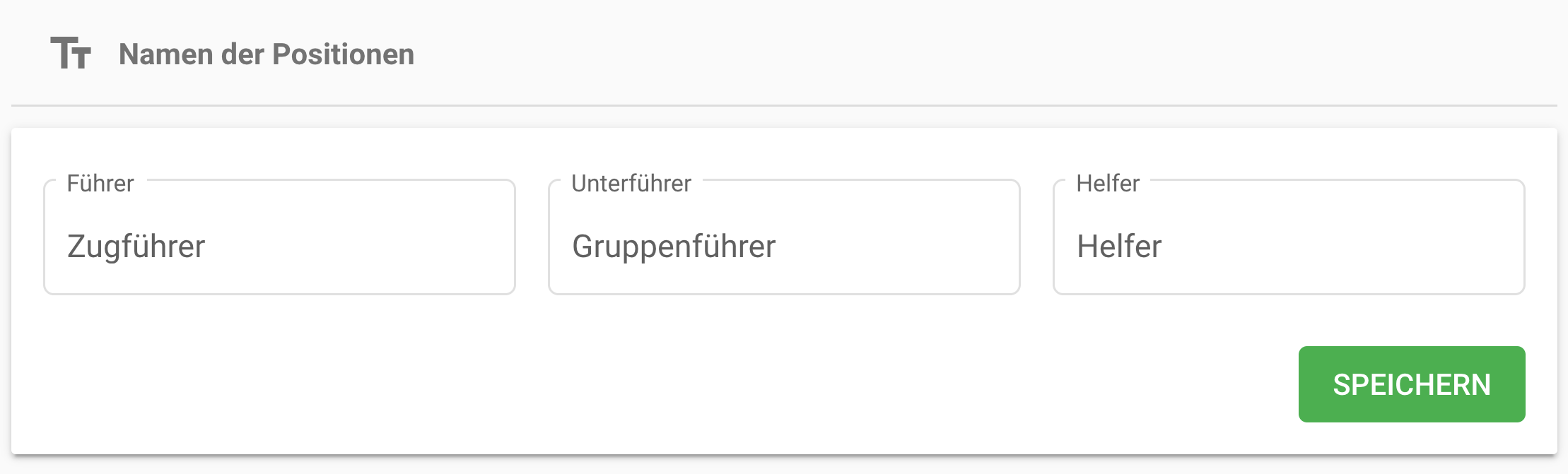Click the text-size icon beside the heading

(x=71, y=54)
